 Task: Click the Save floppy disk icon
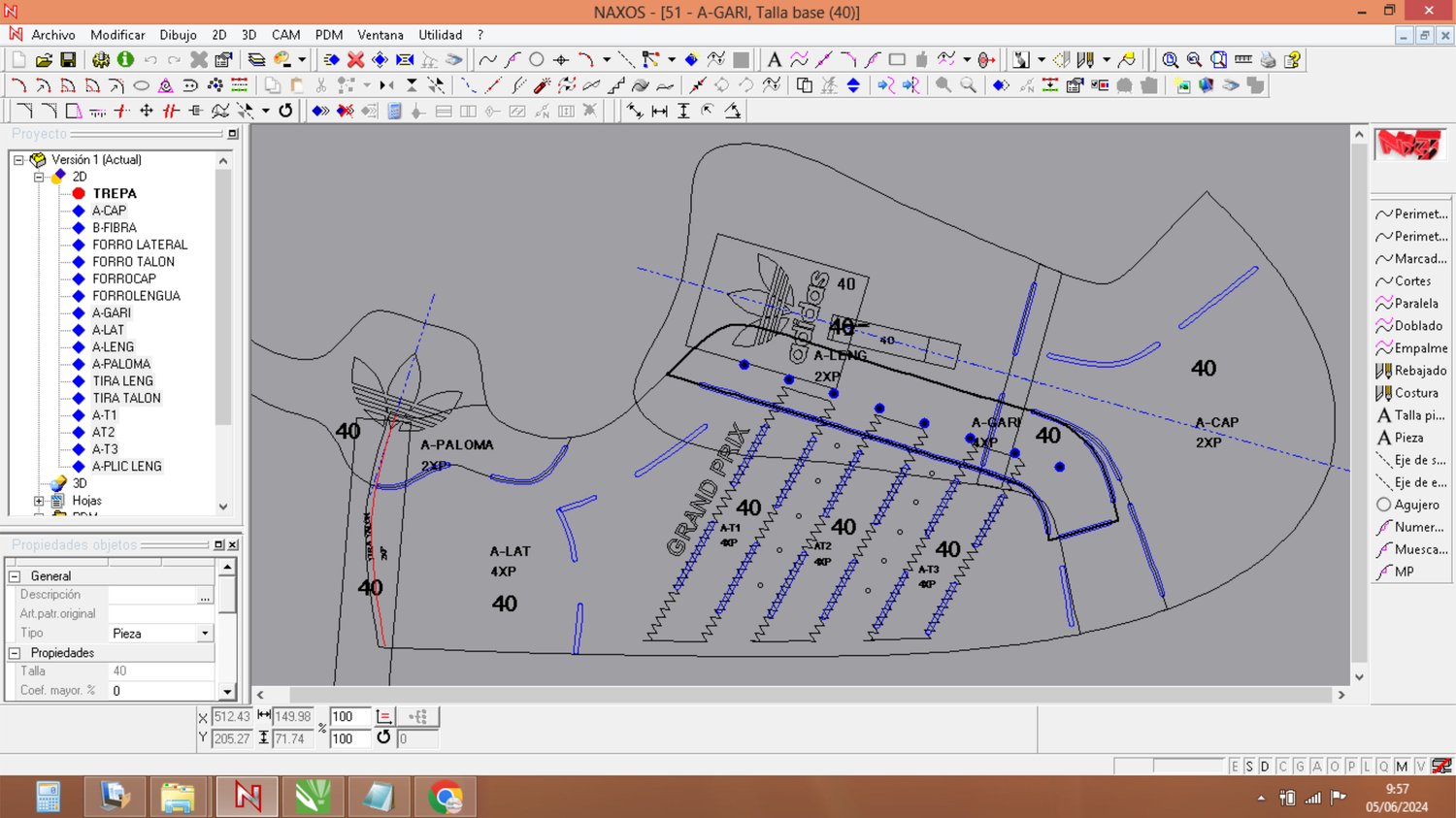click(68, 59)
